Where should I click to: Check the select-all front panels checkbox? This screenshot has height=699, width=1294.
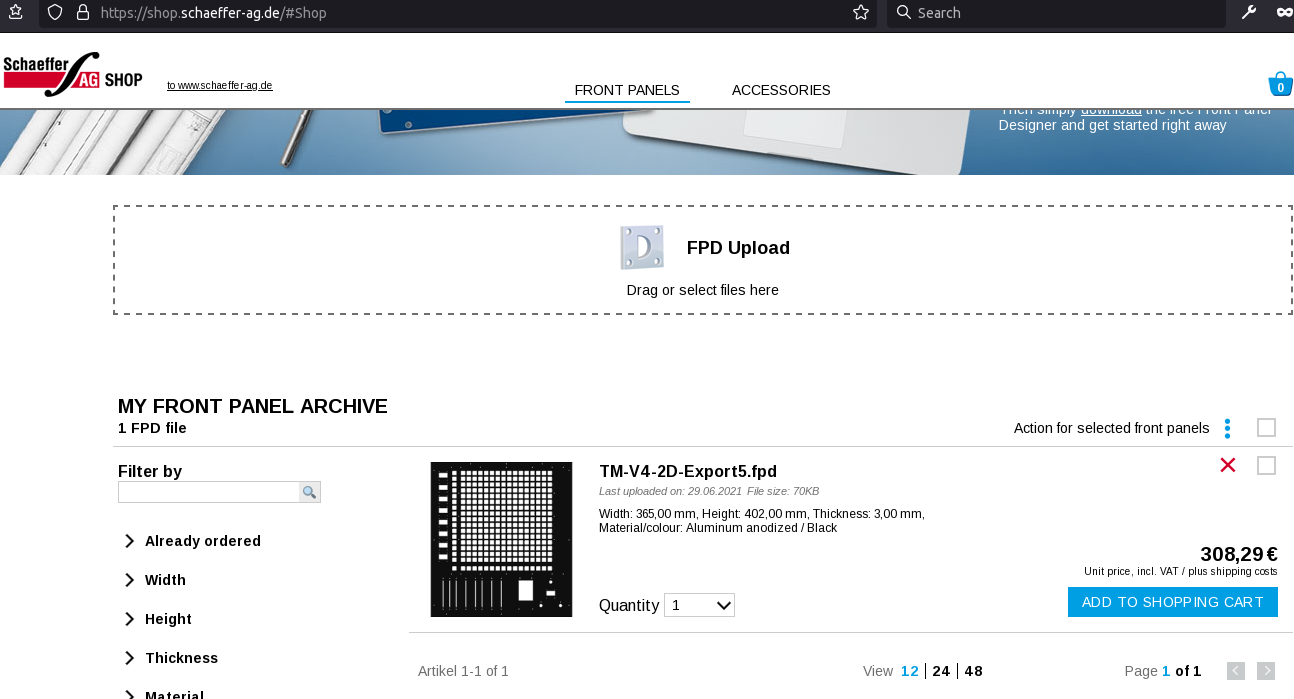point(1266,428)
